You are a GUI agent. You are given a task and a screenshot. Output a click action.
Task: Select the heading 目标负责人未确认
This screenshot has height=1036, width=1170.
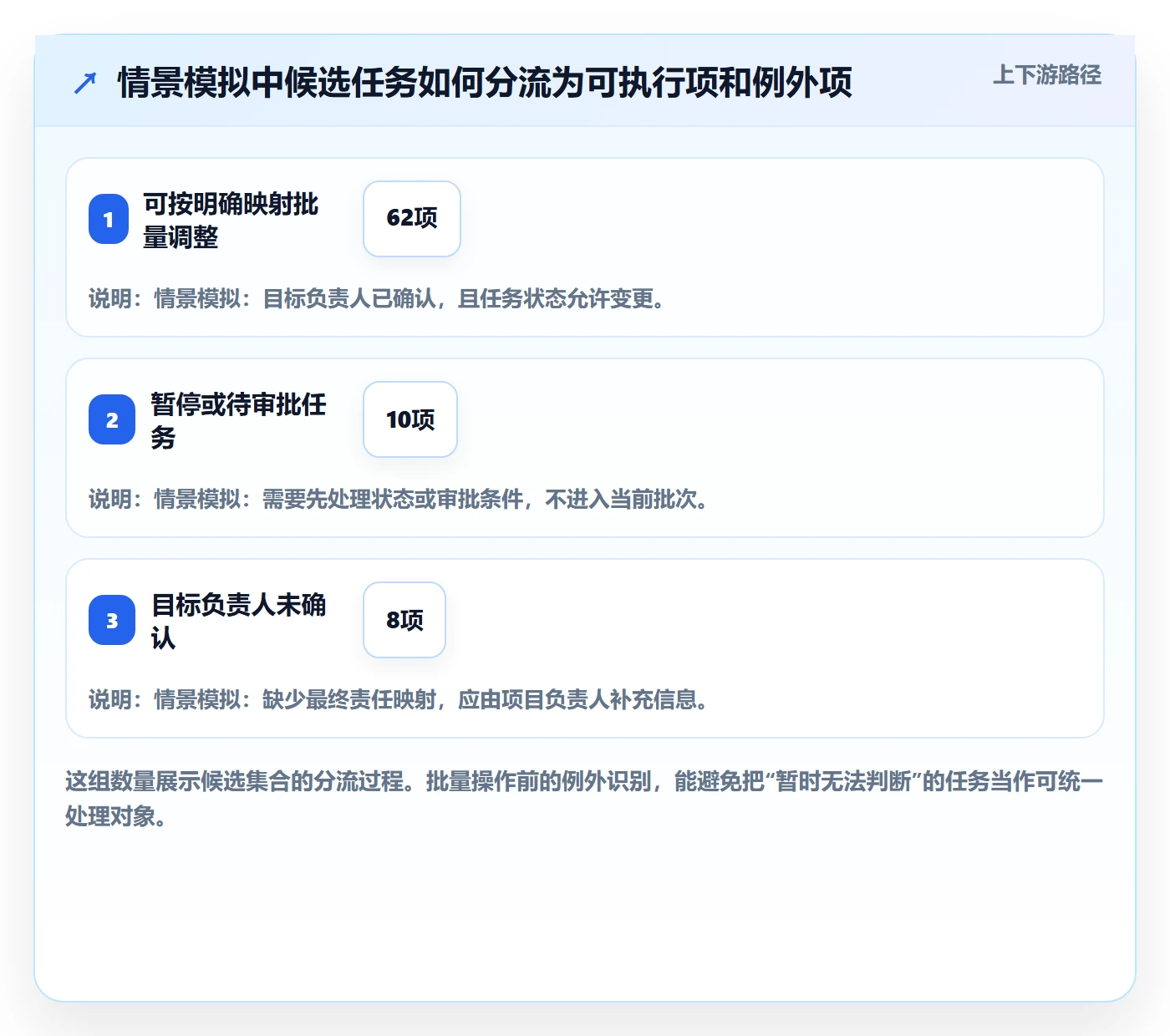click(x=238, y=621)
